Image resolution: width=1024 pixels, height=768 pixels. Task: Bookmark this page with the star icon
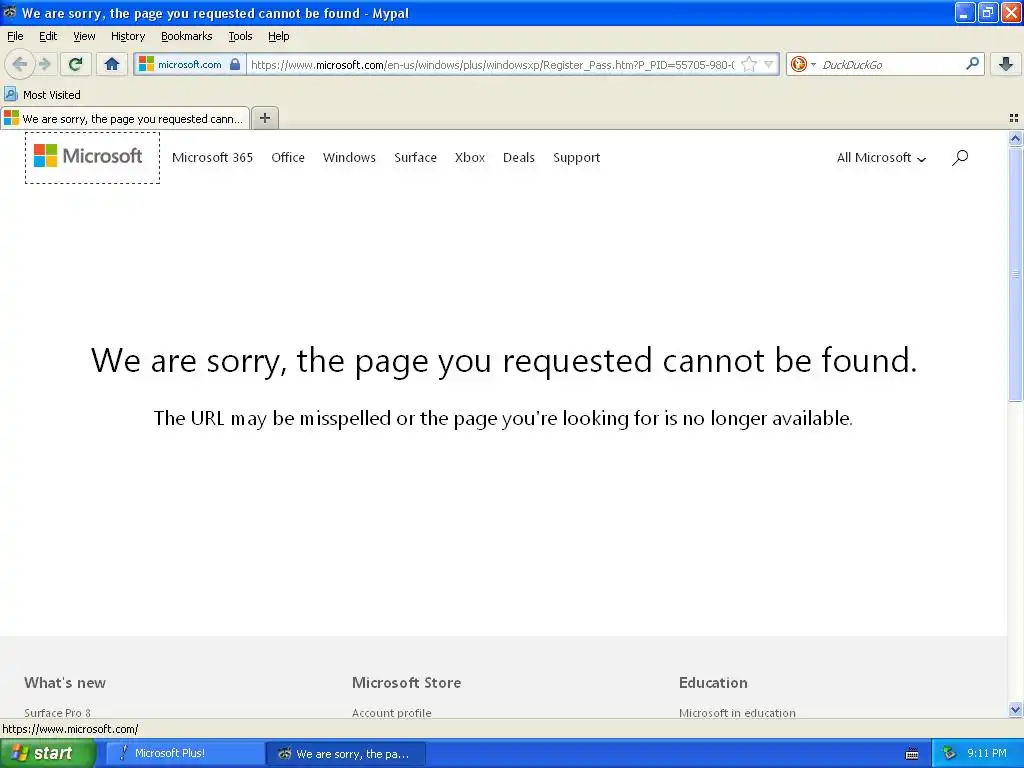[749, 64]
